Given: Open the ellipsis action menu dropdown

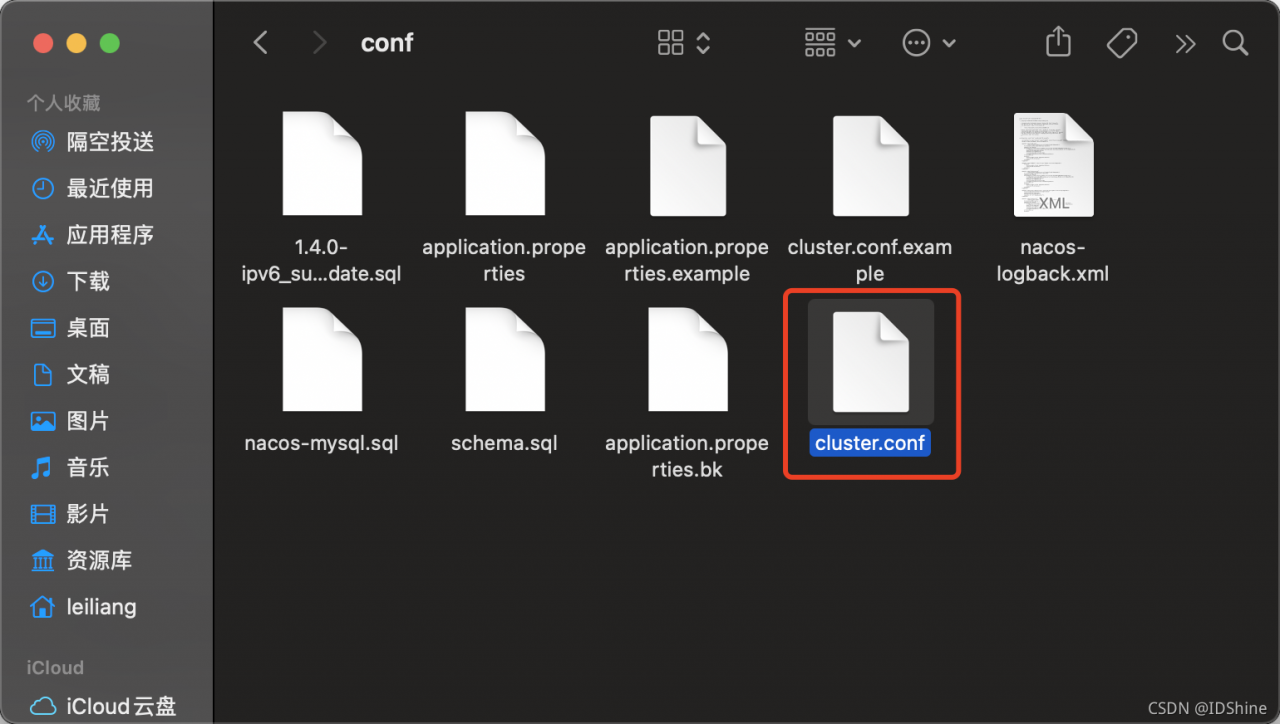Looking at the screenshot, I should point(929,43).
